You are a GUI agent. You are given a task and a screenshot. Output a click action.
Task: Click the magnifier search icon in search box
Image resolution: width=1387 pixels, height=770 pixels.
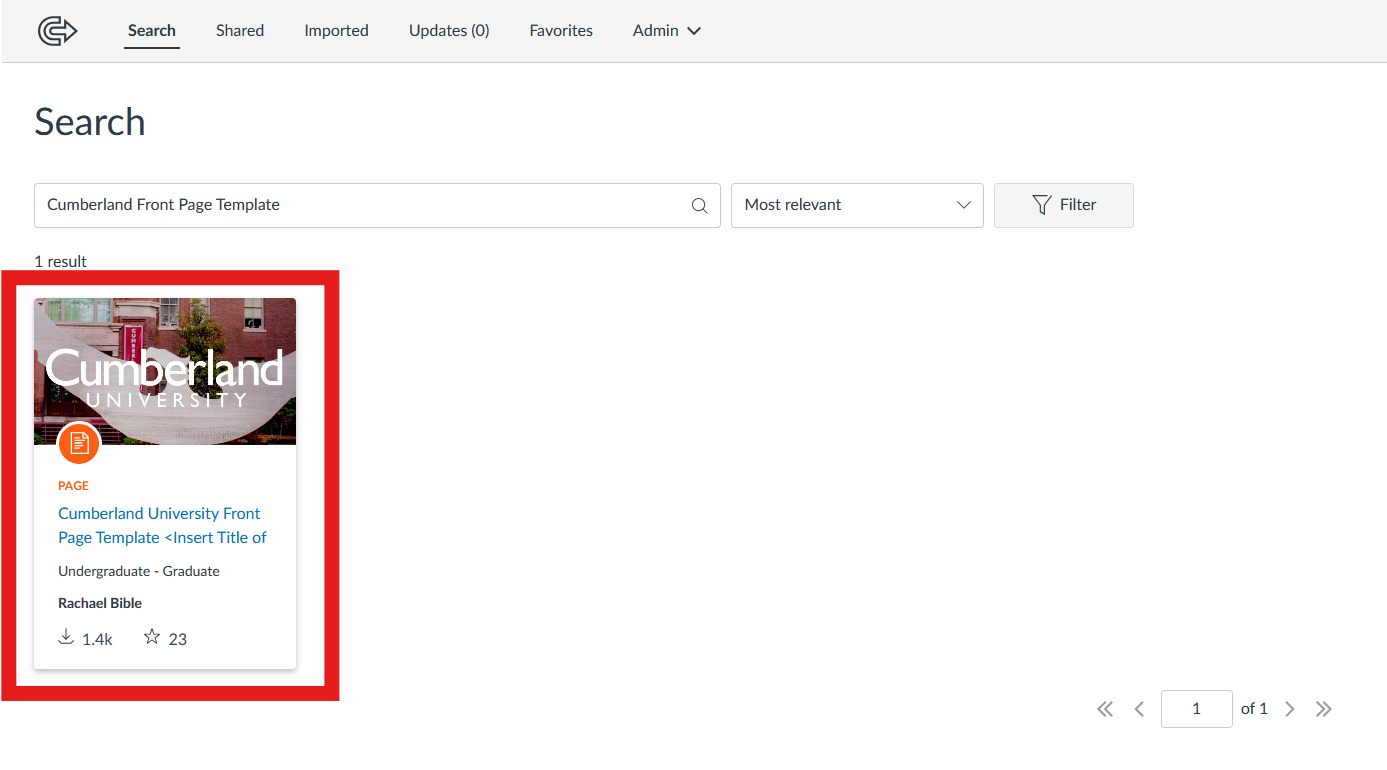click(699, 206)
